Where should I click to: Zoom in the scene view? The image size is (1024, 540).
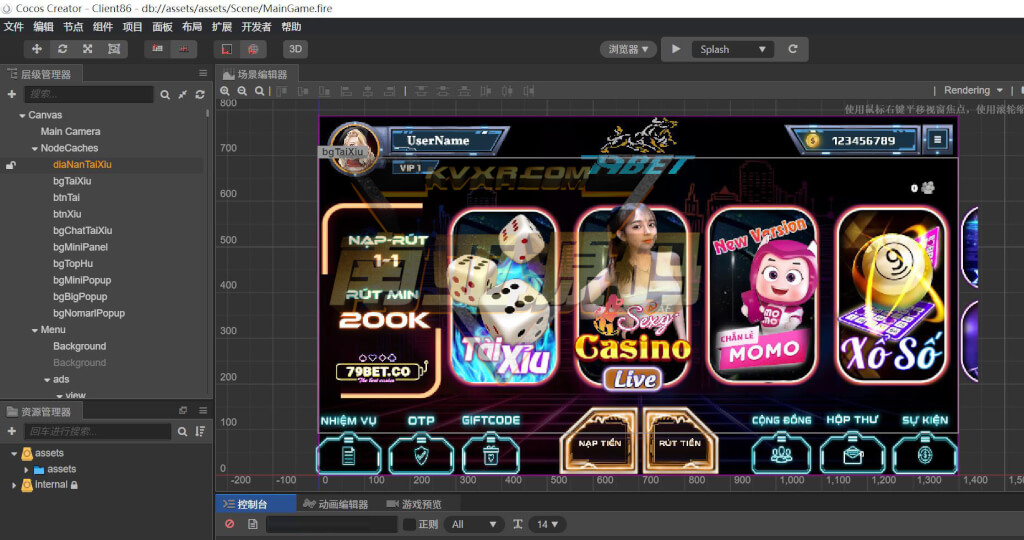[x=225, y=91]
